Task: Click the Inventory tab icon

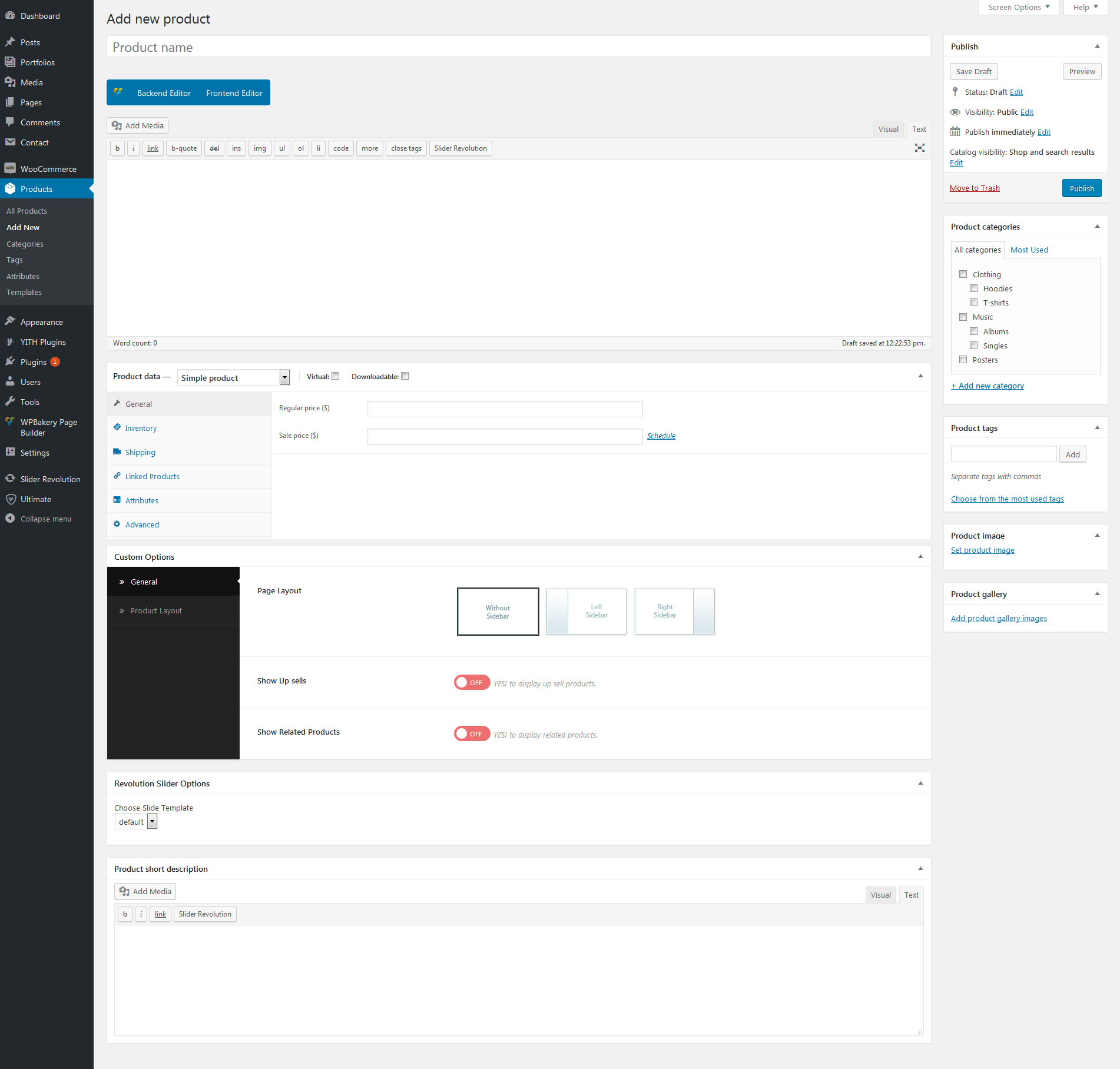Action: coord(117,427)
